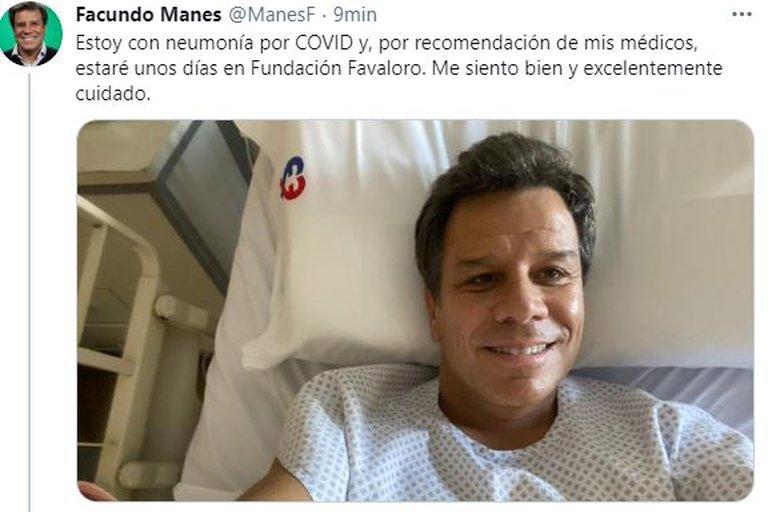Open the tweet's three-dot more options menu
The width and height of the screenshot is (768, 512).
(x=742, y=15)
